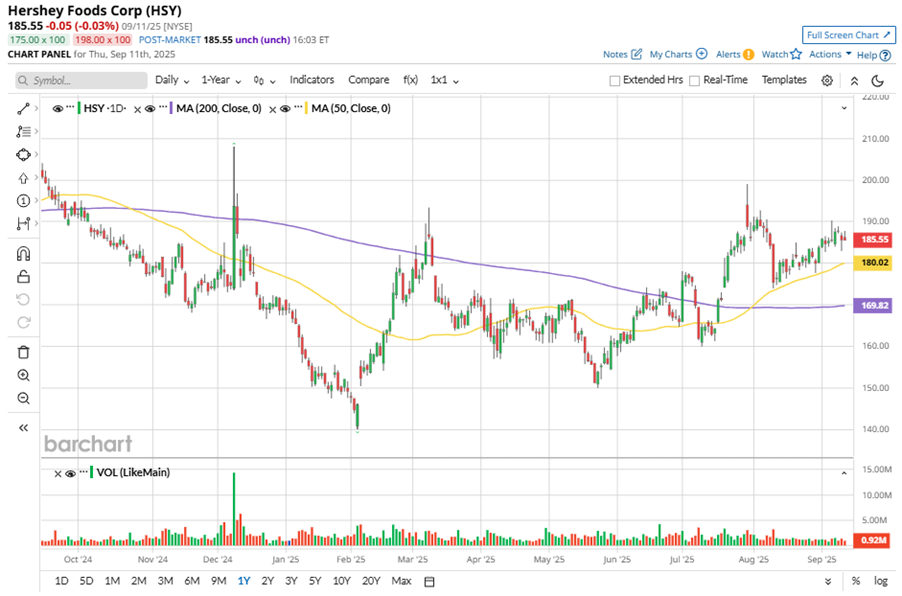The height and width of the screenshot is (596, 902).
Task: Open the Help question icon
Action: point(885,55)
